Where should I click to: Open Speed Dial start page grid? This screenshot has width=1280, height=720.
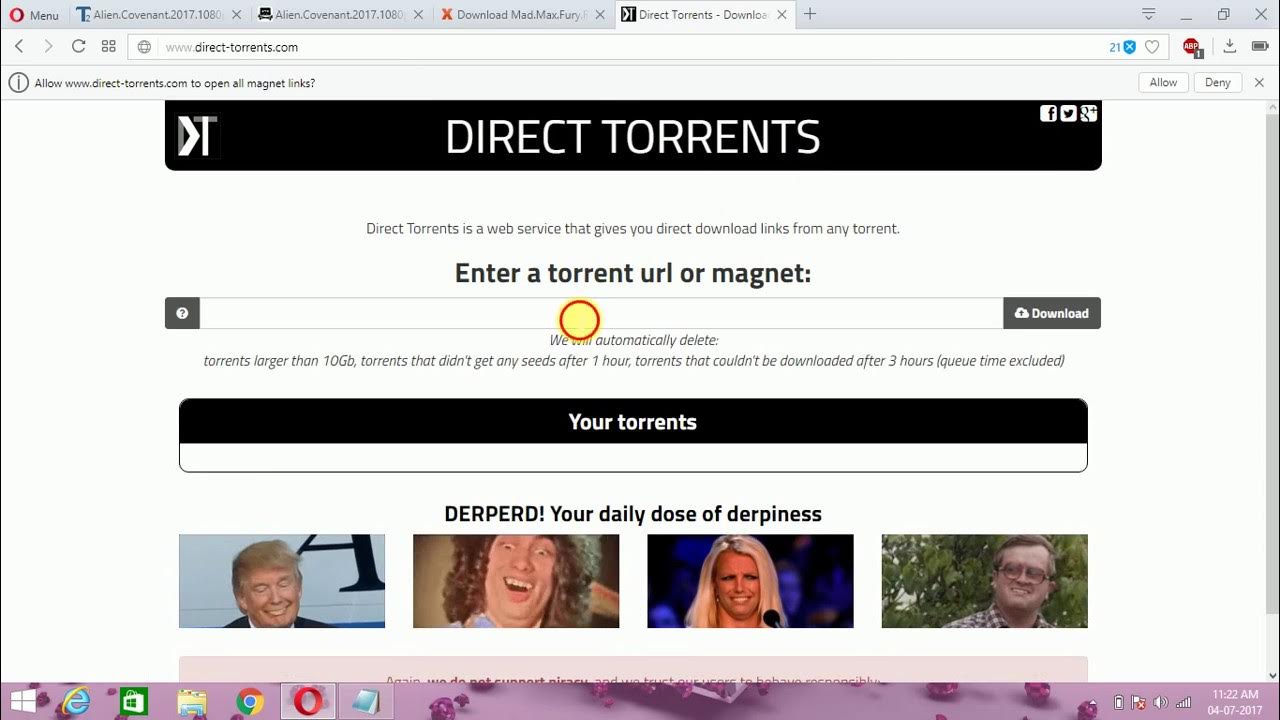pos(109,47)
